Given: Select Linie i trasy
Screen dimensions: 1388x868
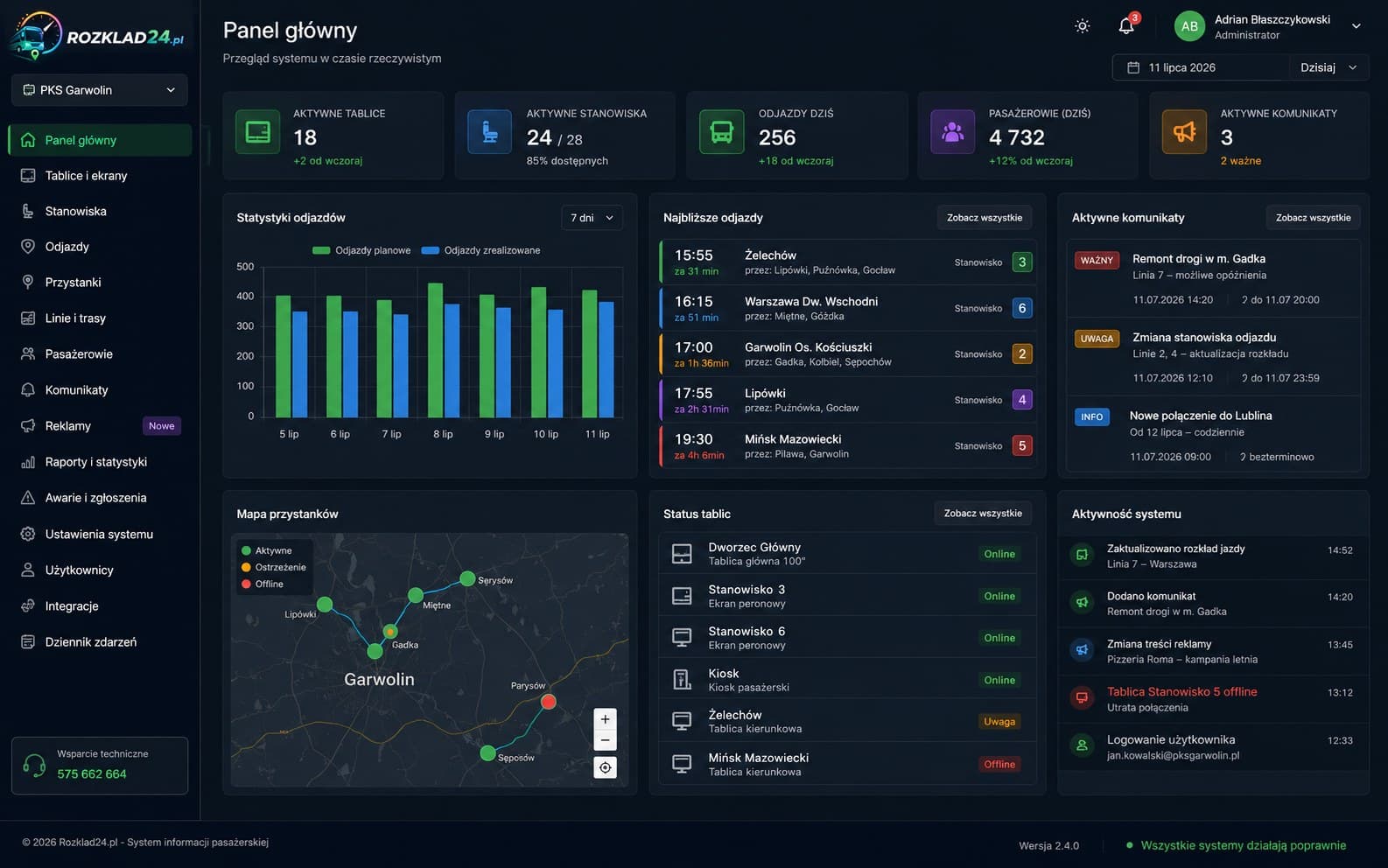Looking at the screenshot, I should click(x=100, y=318).
